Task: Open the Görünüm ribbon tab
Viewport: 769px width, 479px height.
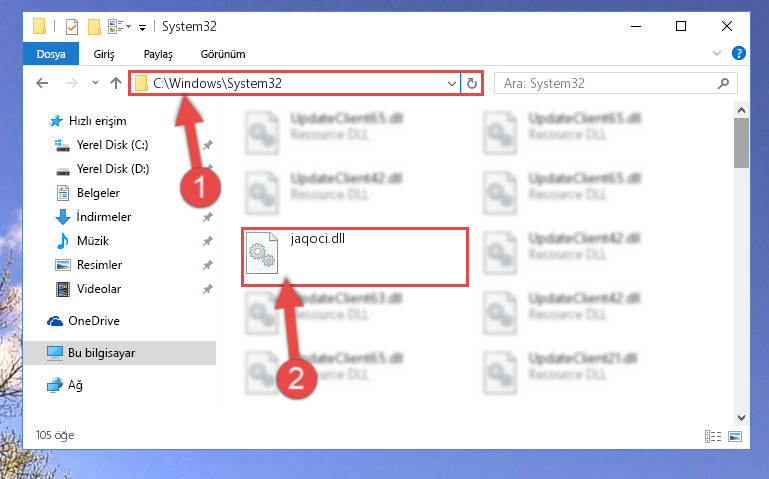Action: coord(223,54)
